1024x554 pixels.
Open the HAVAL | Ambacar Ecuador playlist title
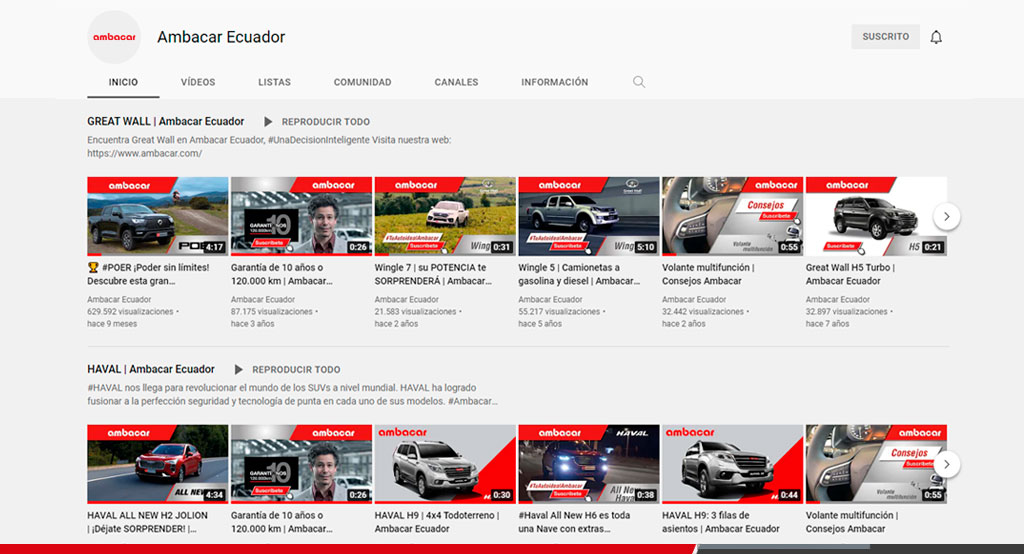(151, 369)
